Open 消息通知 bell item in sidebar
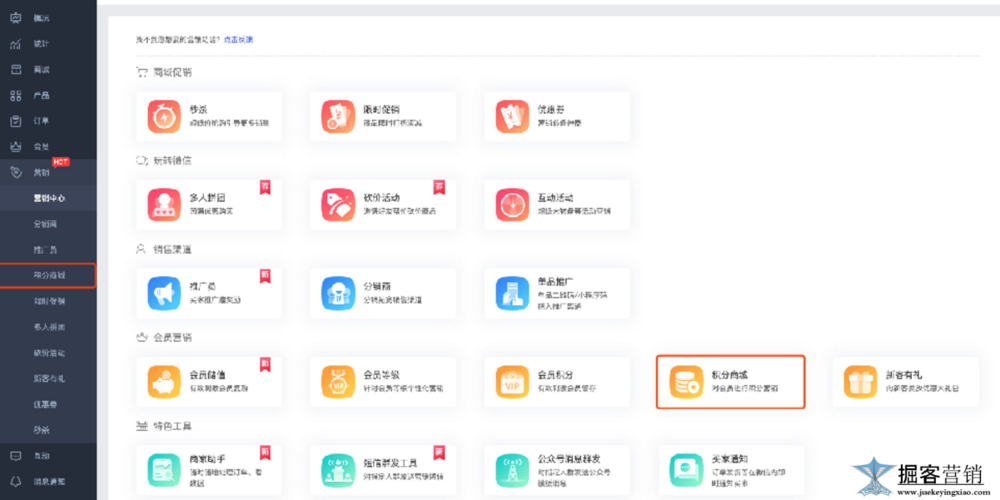This screenshot has width=1000, height=500. 49,480
